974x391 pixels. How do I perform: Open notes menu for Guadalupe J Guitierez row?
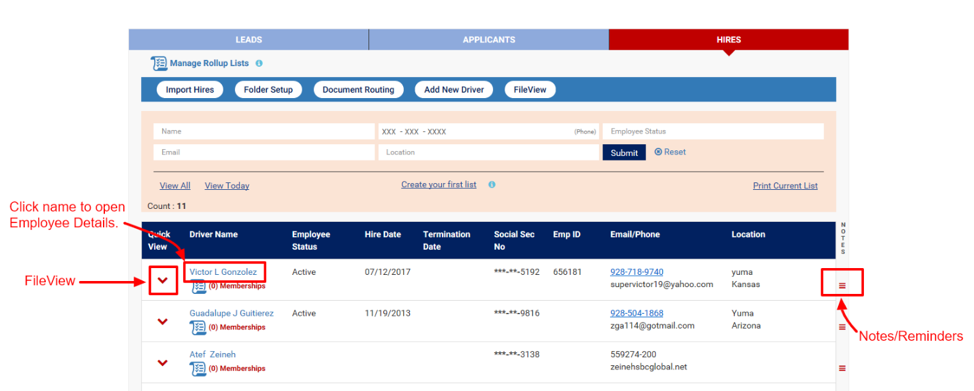842,327
